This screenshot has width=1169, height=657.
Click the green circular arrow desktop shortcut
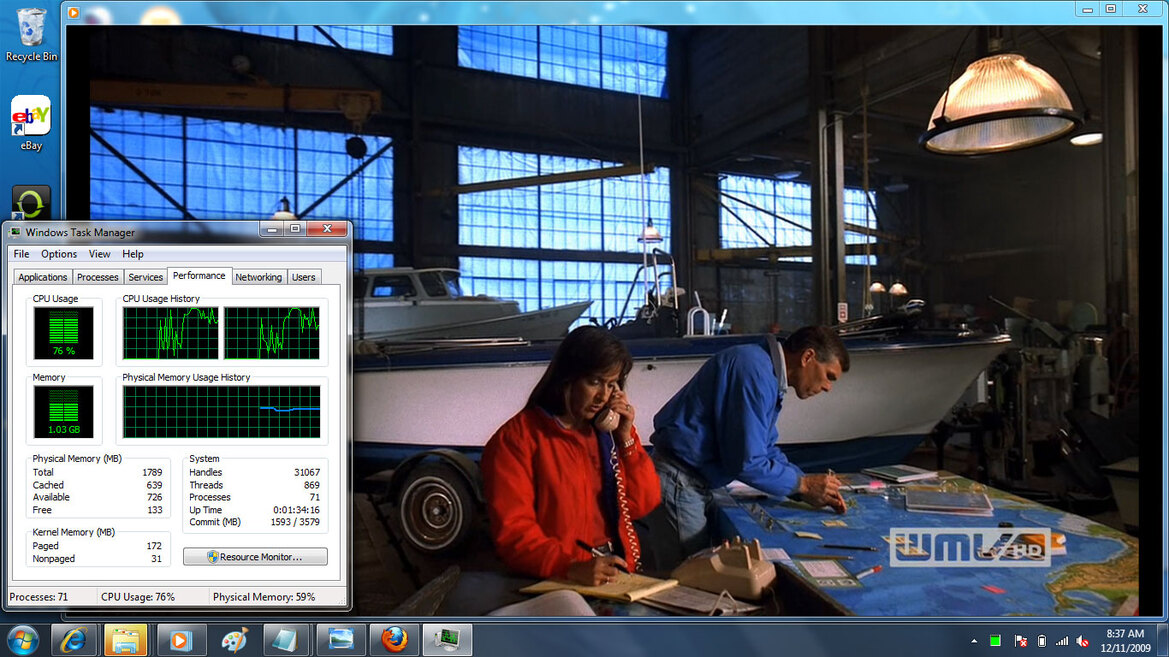point(31,203)
